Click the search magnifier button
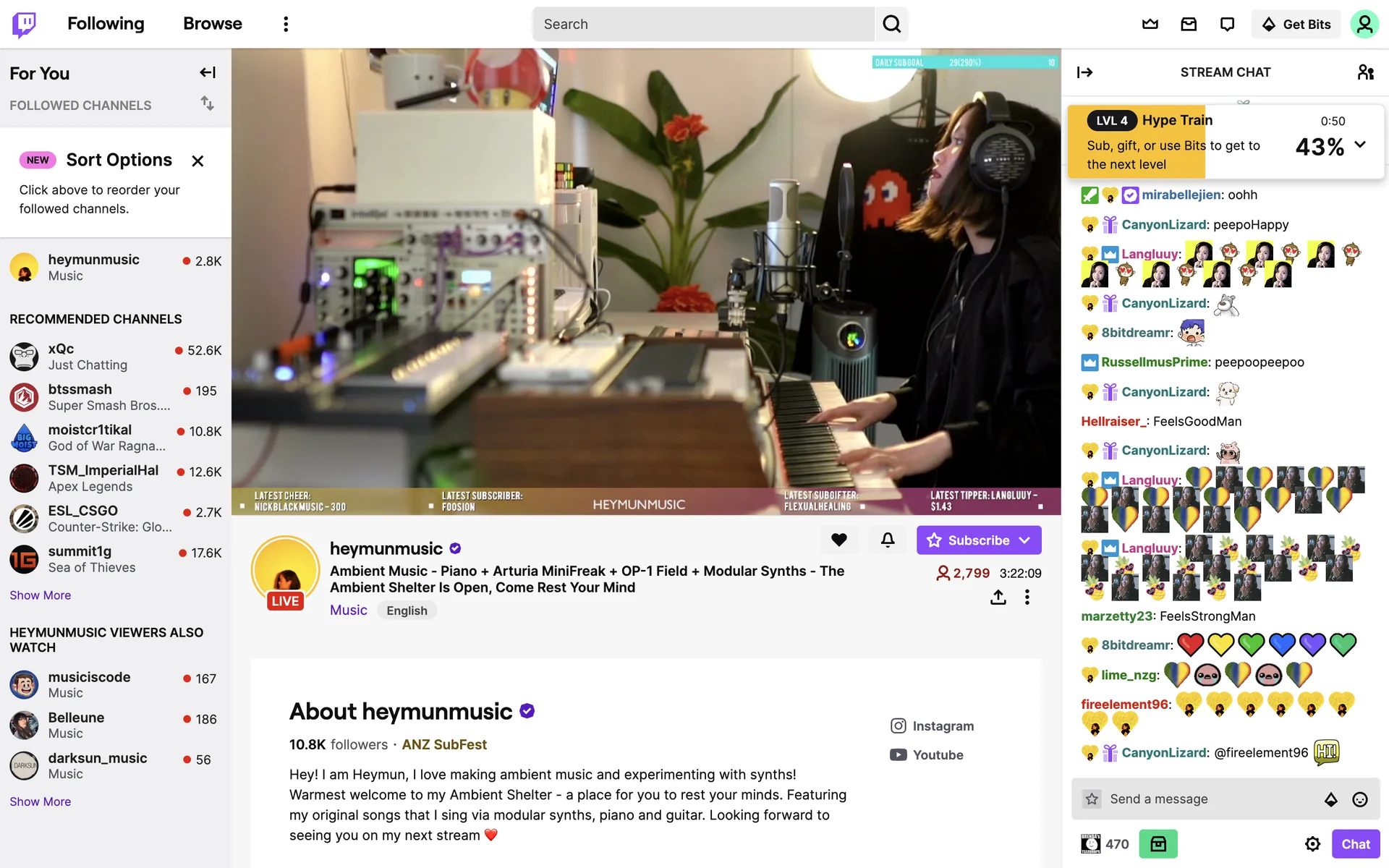Image resolution: width=1389 pixels, height=868 pixels. tap(891, 24)
